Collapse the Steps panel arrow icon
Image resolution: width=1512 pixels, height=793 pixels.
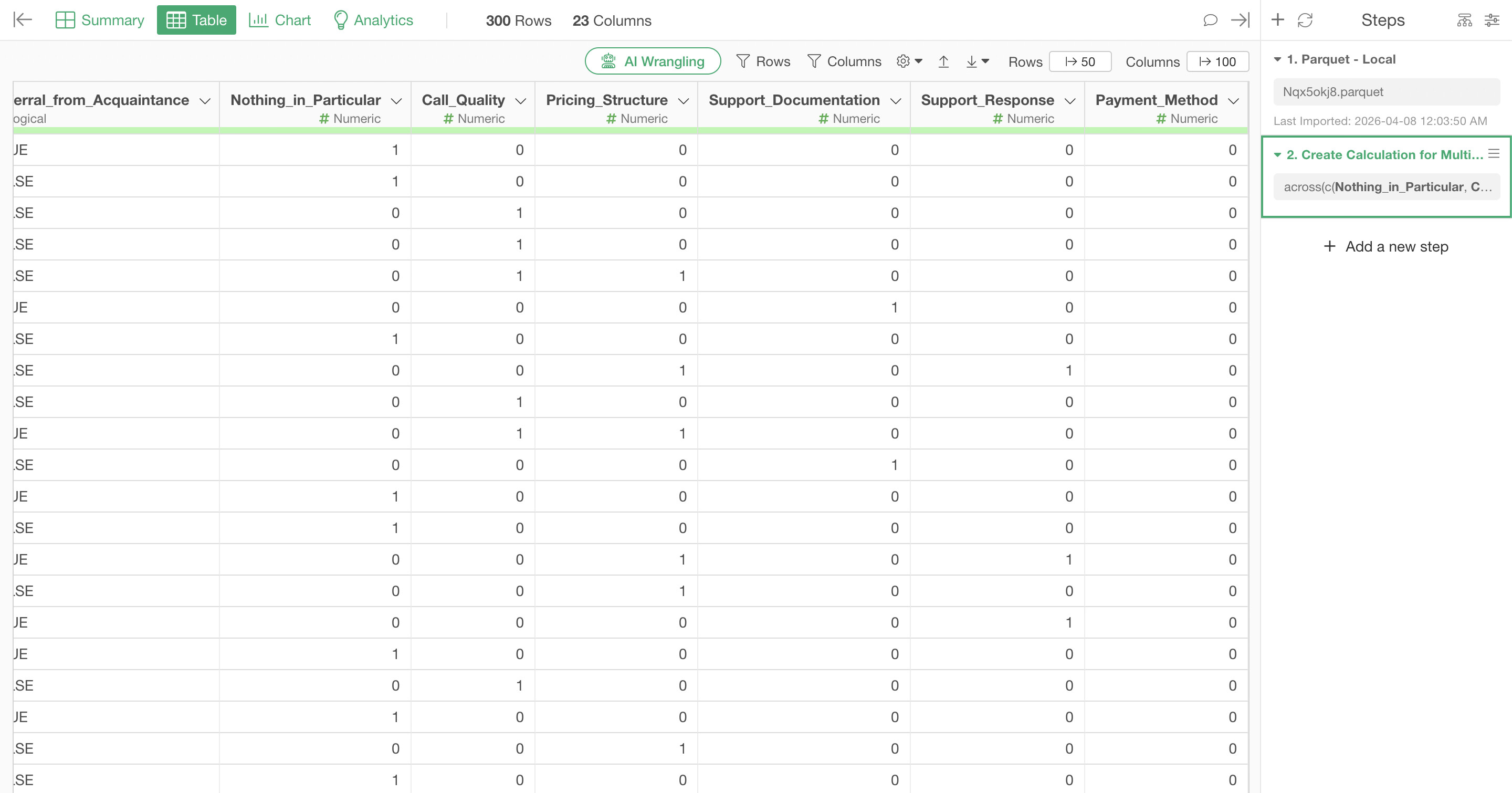pos(1240,20)
